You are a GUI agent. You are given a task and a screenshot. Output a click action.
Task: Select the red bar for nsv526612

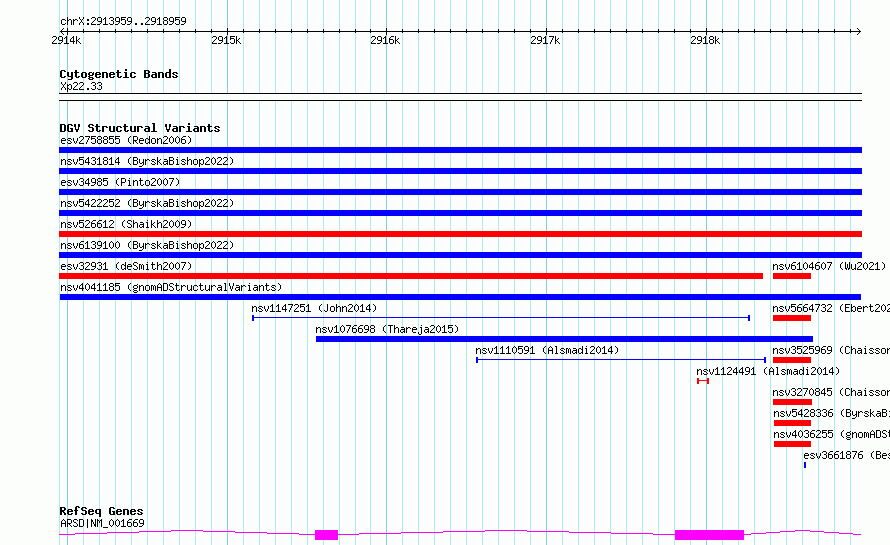point(460,234)
